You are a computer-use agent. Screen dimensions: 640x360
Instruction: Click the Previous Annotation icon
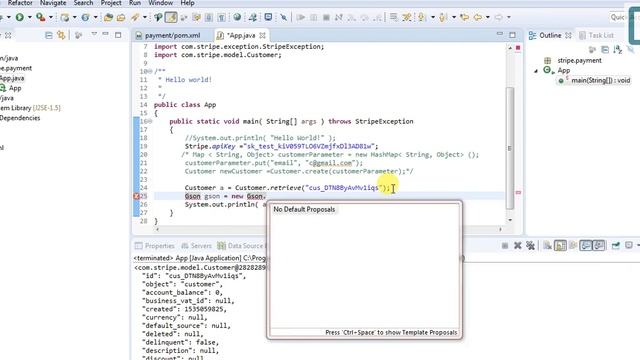443,17
